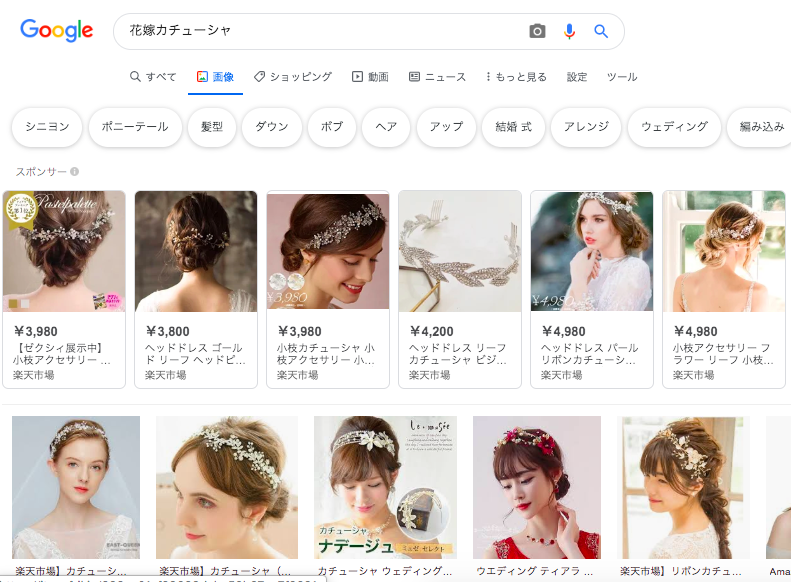The height and width of the screenshot is (582, 791).
Task: Open the ナデージュ カチューシャ result image
Action: point(385,487)
